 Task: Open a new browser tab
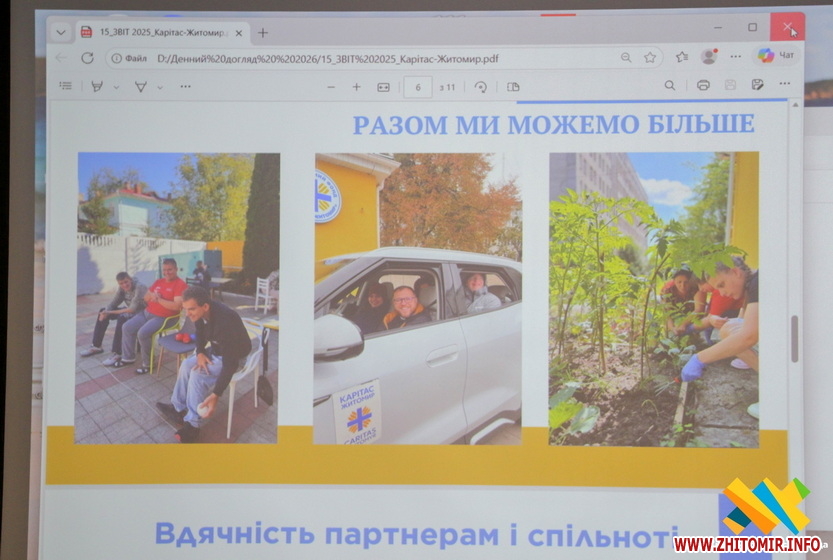coord(263,32)
